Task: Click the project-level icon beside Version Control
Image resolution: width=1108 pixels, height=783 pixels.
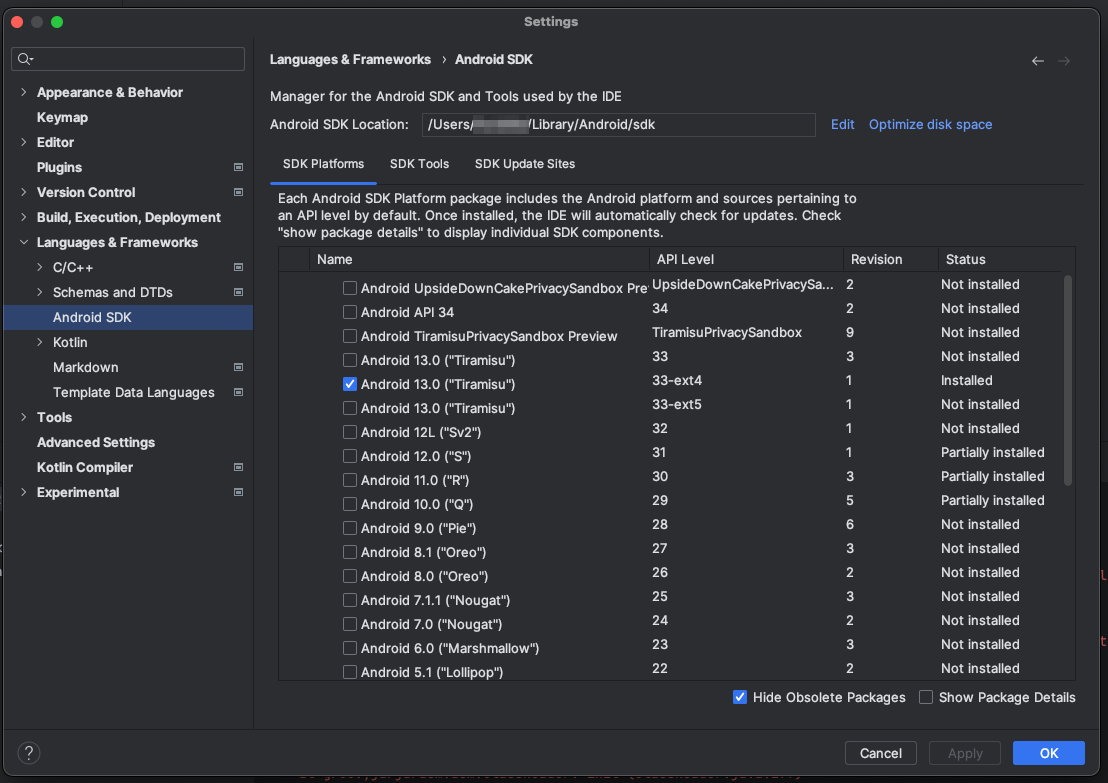Action: point(238,192)
